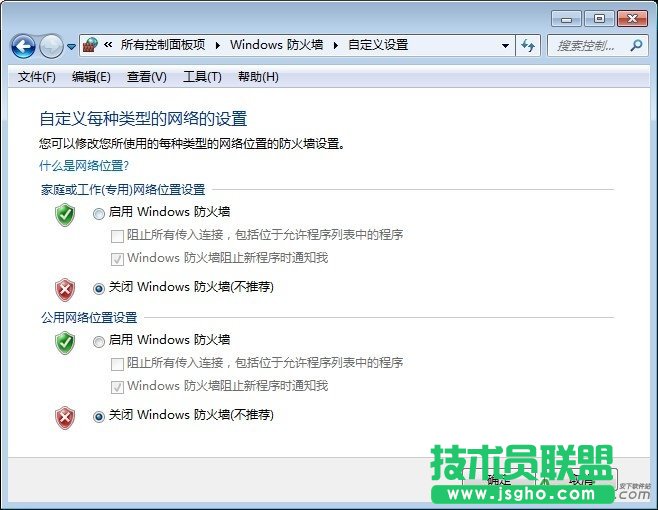The image size is (658, 510).
Task: Click the Back navigation arrow button
Action: [x=24, y=46]
